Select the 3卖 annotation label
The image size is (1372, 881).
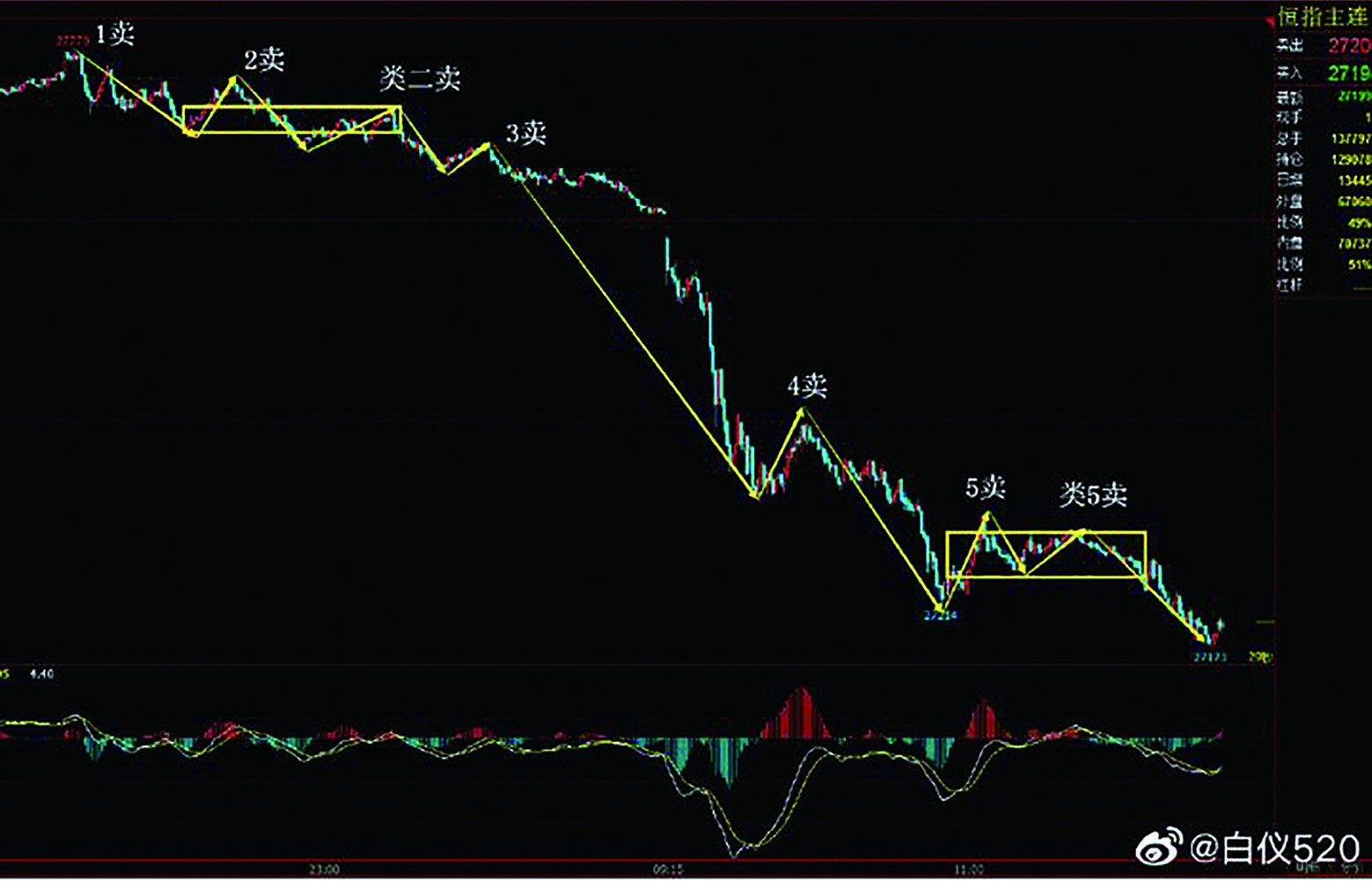pyautogui.click(x=525, y=133)
